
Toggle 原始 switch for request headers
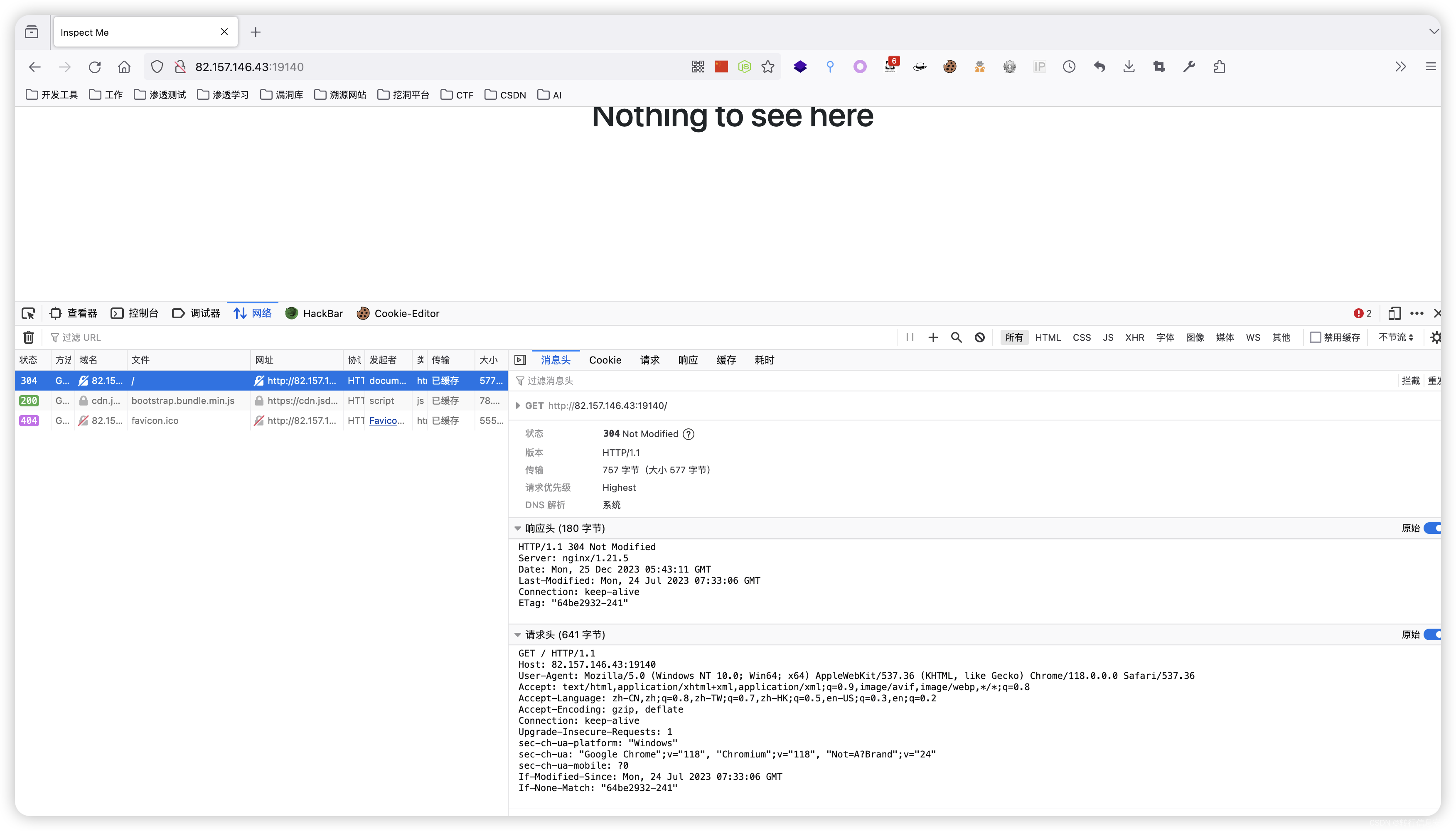[1433, 634]
